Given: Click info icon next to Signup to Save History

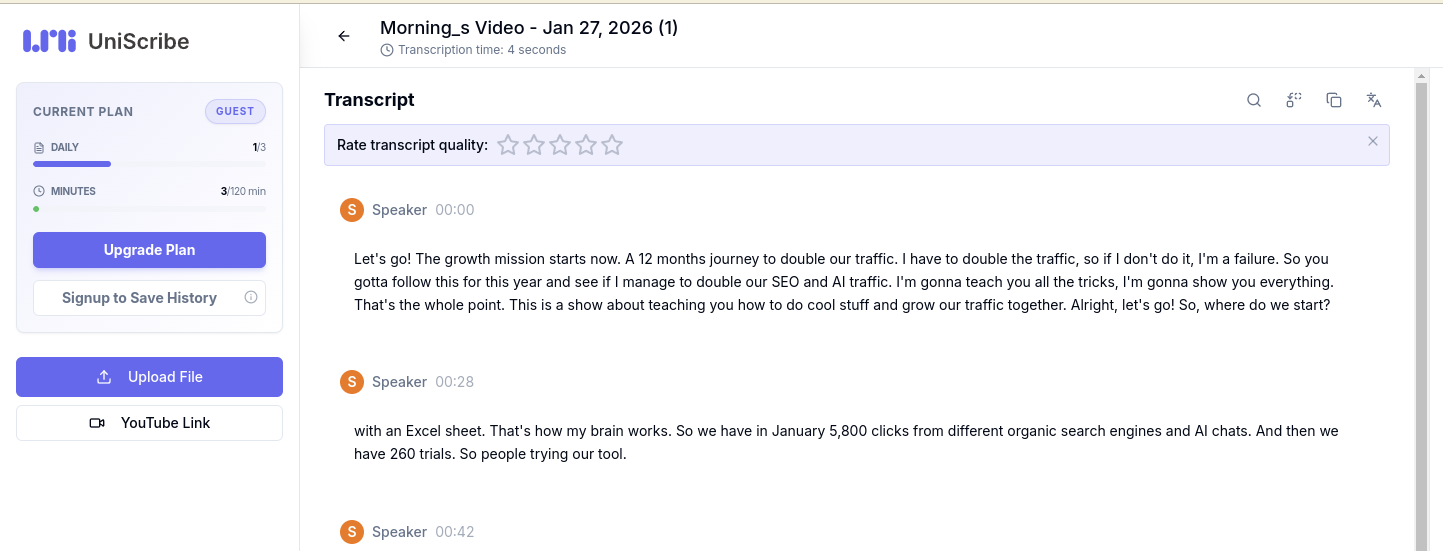Looking at the screenshot, I should 251,297.
